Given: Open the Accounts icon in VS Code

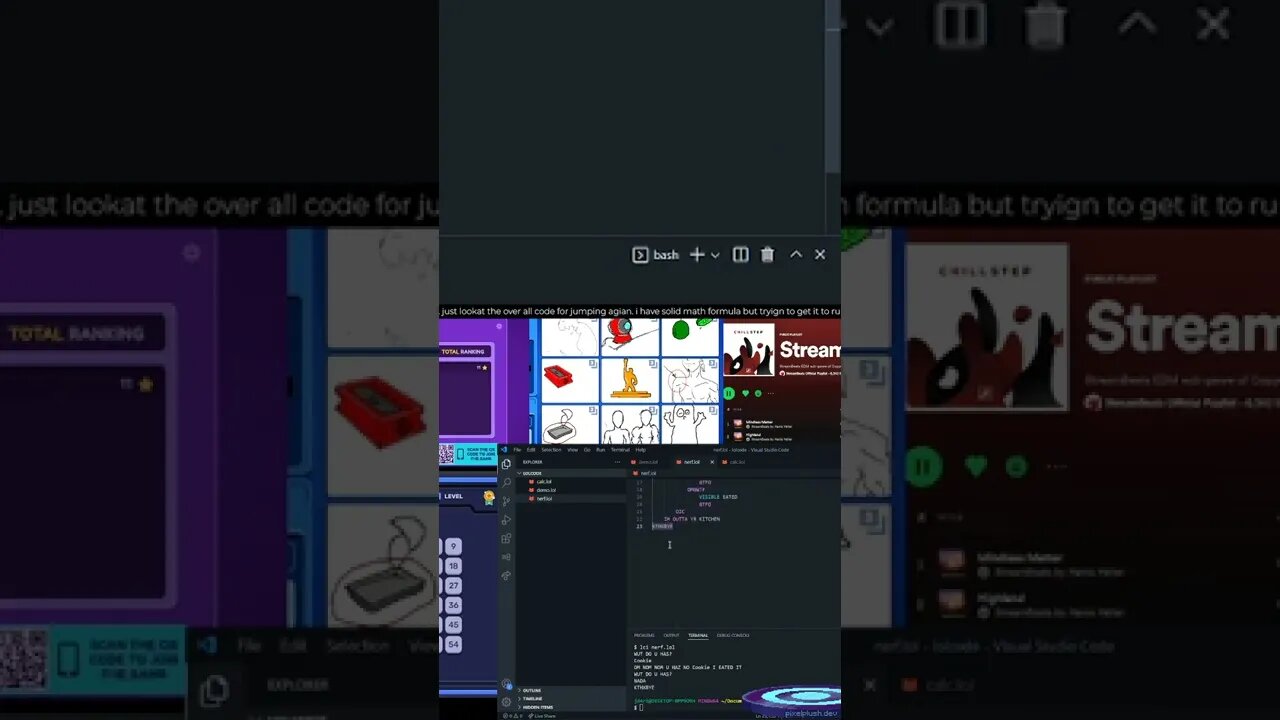Looking at the screenshot, I should click(506, 684).
